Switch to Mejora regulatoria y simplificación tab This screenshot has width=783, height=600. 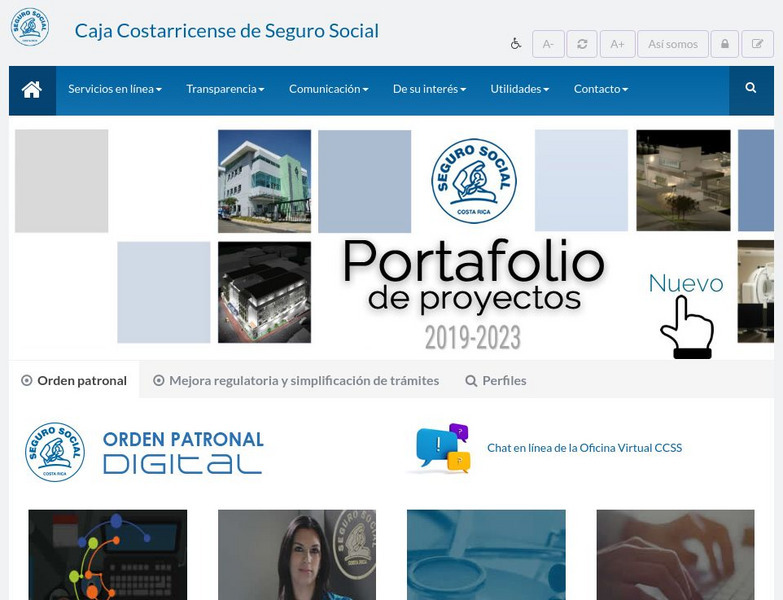pos(296,381)
